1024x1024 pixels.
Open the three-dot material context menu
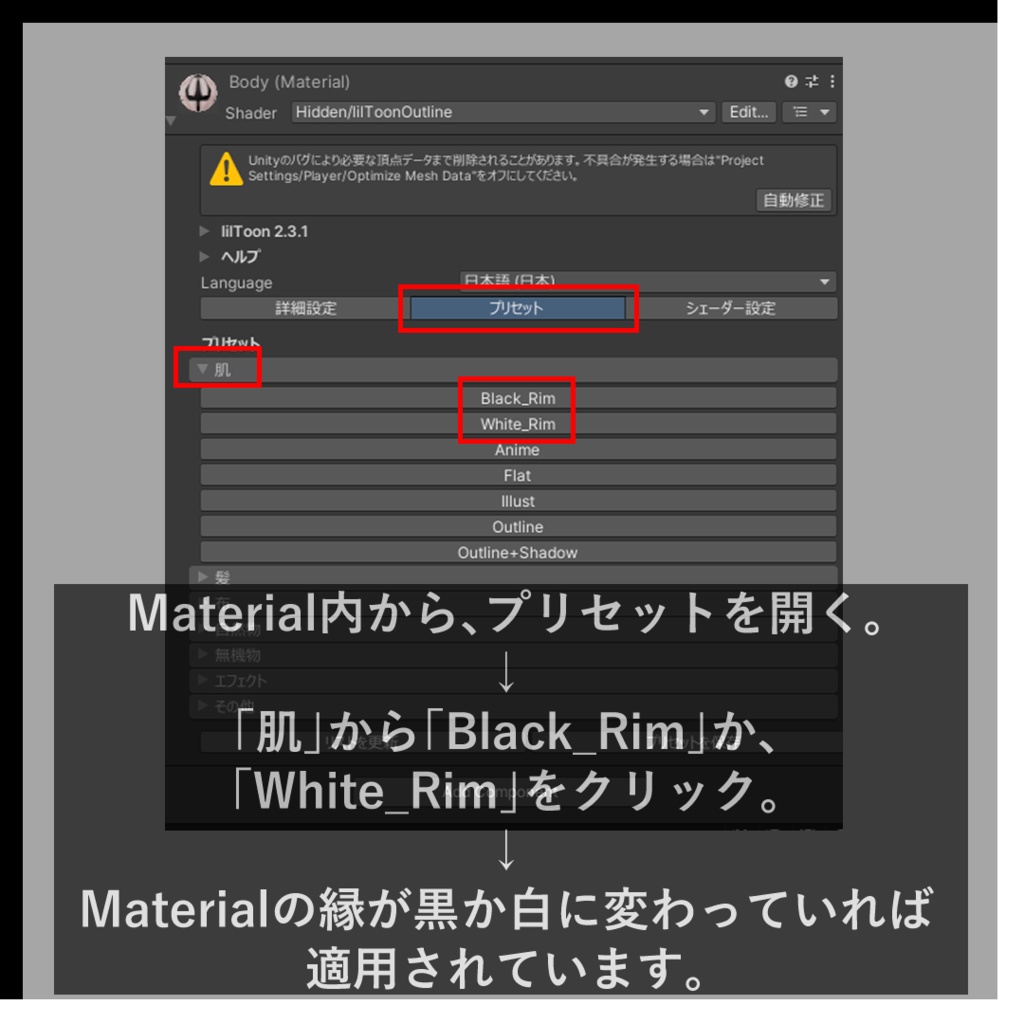tap(832, 82)
